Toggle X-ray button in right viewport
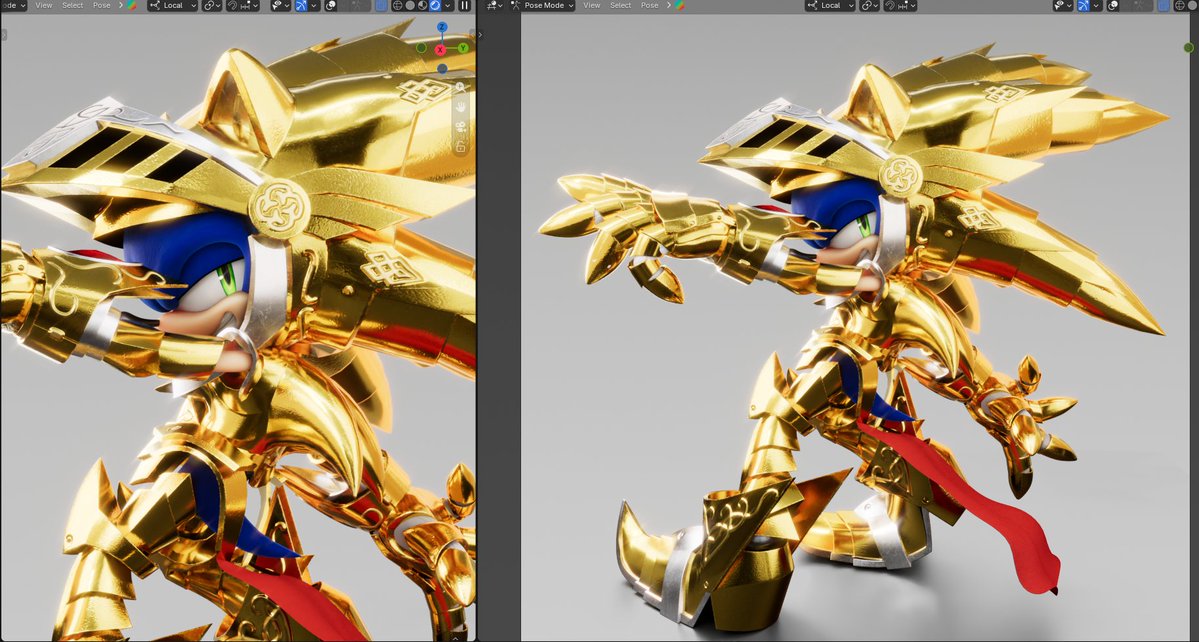Screen dimensions: 1199x642 pos(1164,5)
